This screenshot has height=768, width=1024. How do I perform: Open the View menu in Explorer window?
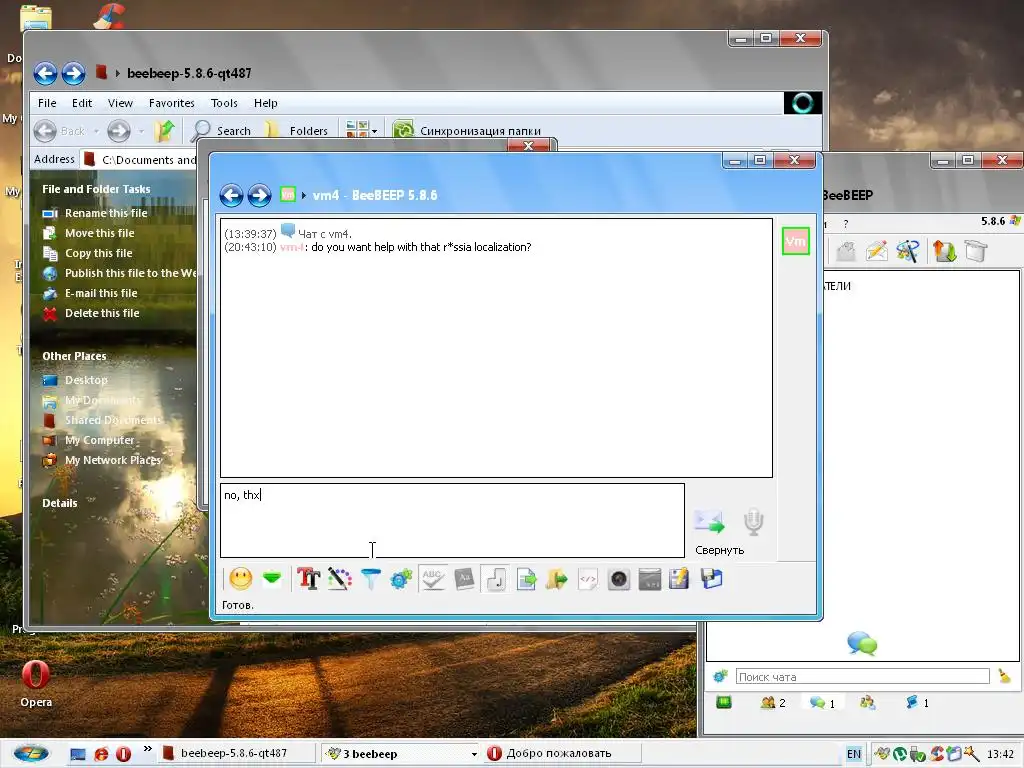[120, 103]
